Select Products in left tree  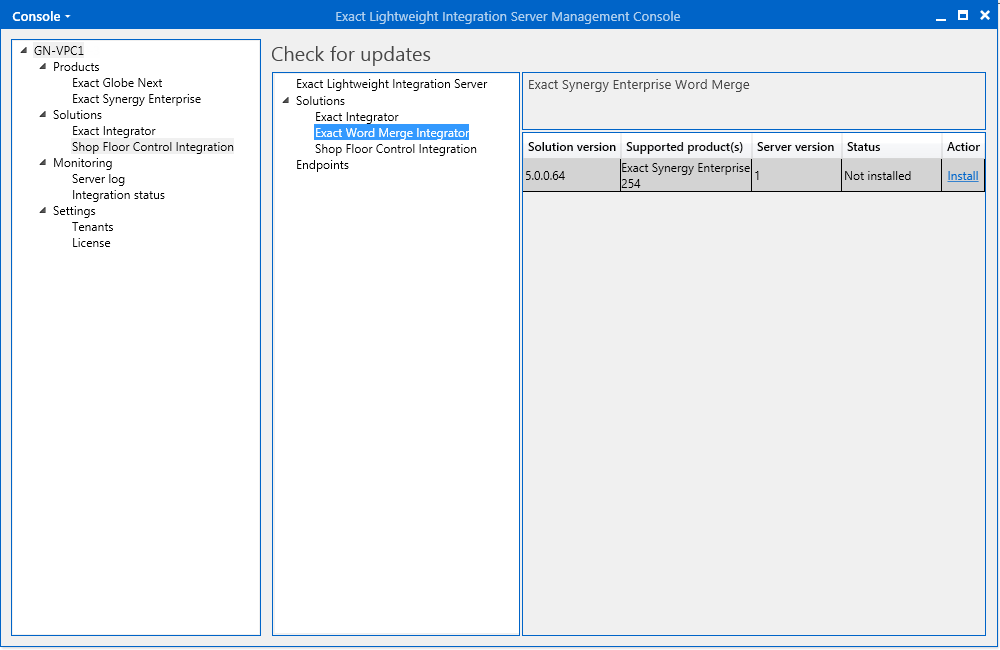point(76,66)
